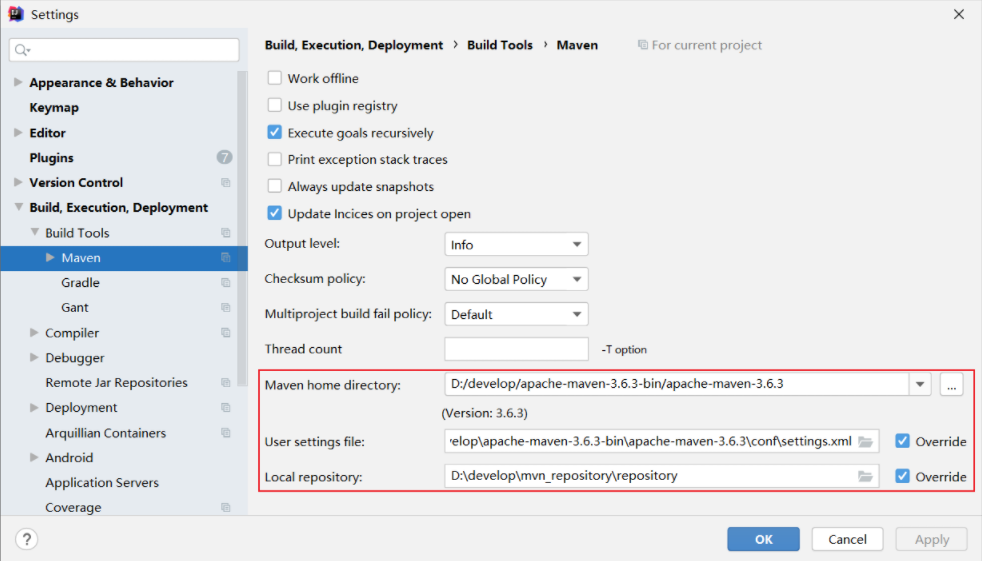Screen dimensions: 982x561
Task: Click the For current project copy icon
Action: [643, 45]
